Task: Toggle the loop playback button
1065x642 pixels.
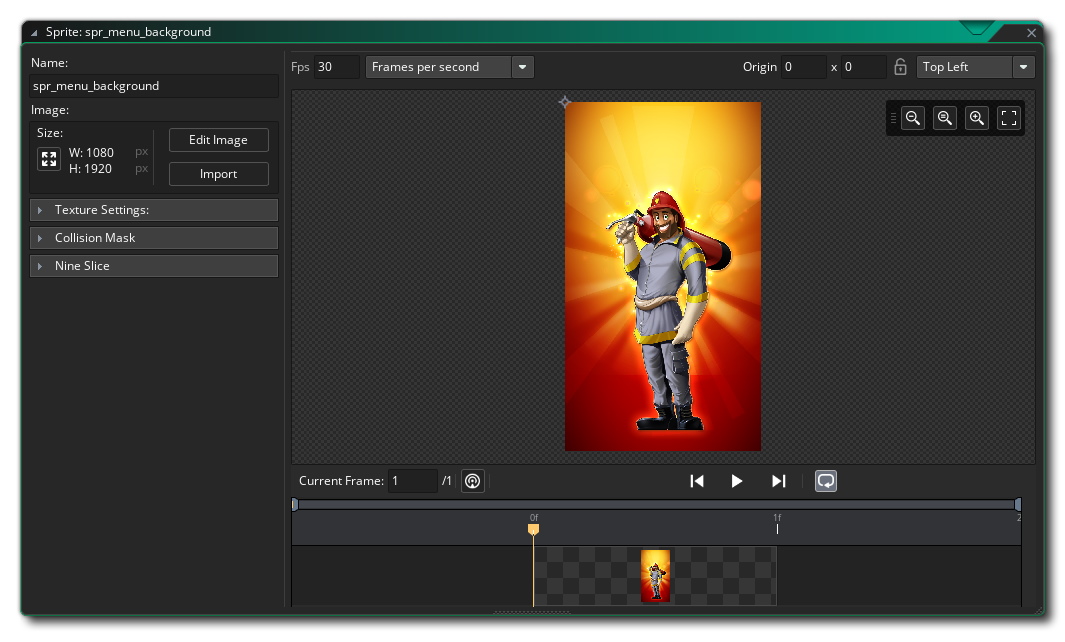Action: 826,481
